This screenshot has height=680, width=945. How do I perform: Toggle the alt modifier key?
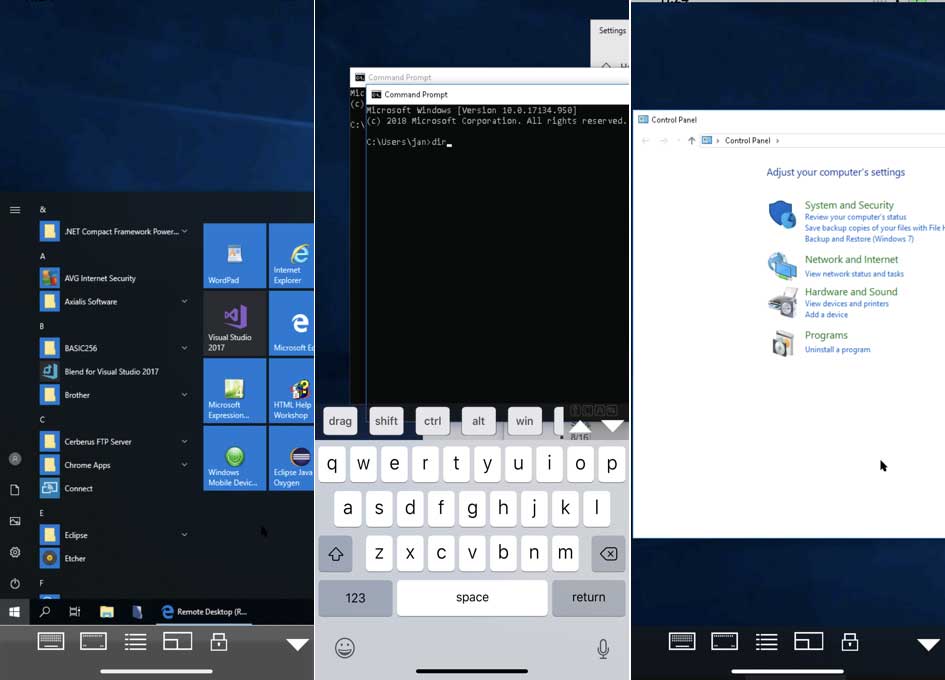(478, 421)
